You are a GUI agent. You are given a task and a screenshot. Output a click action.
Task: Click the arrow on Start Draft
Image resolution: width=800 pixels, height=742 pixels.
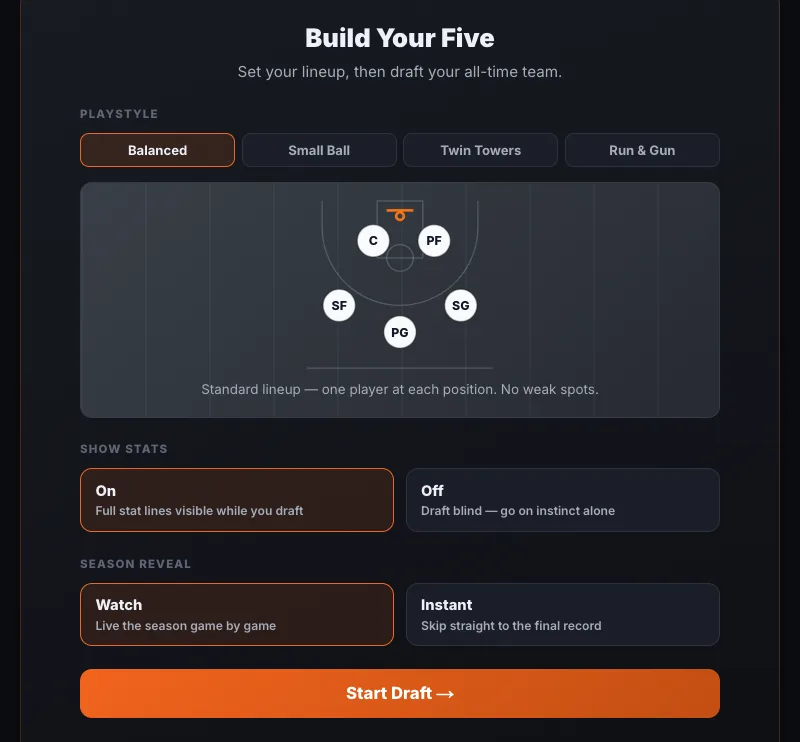point(445,694)
